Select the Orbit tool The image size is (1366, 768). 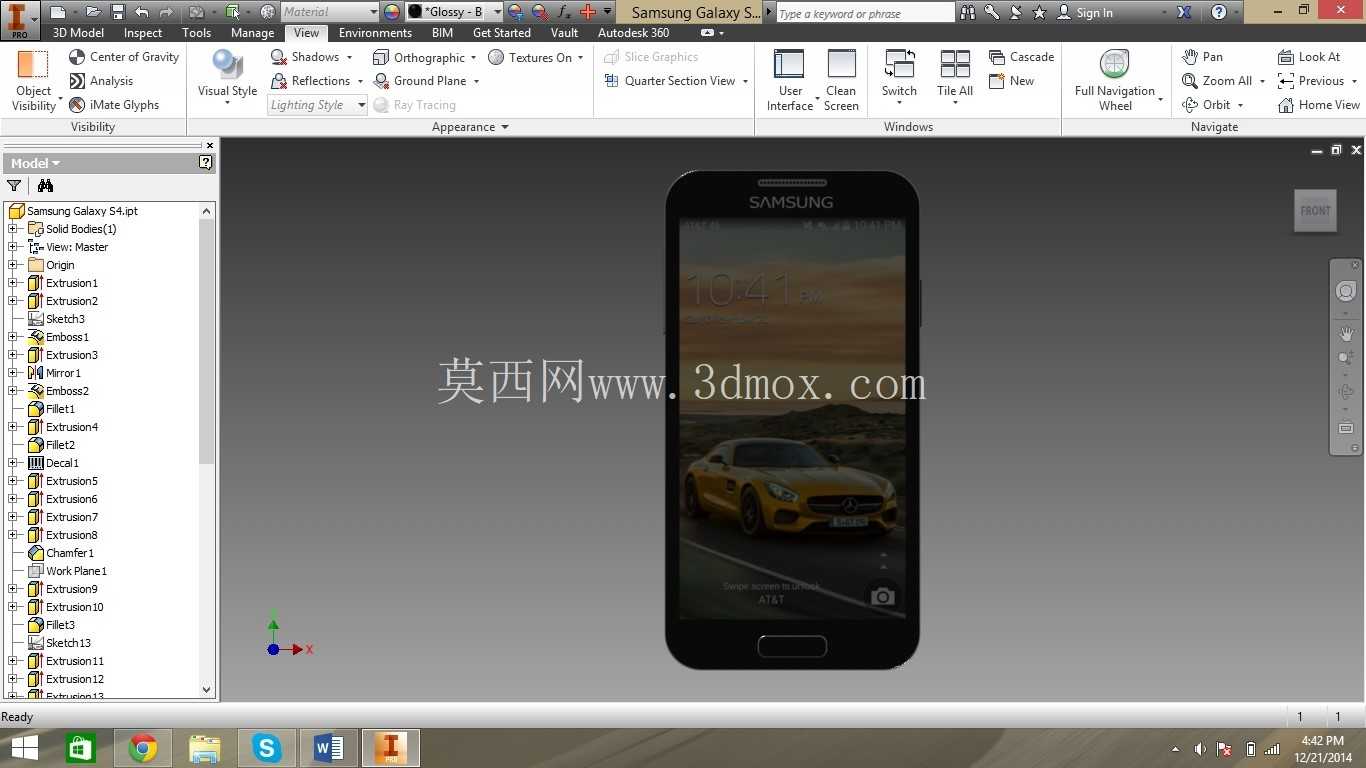click(1206, 105)
